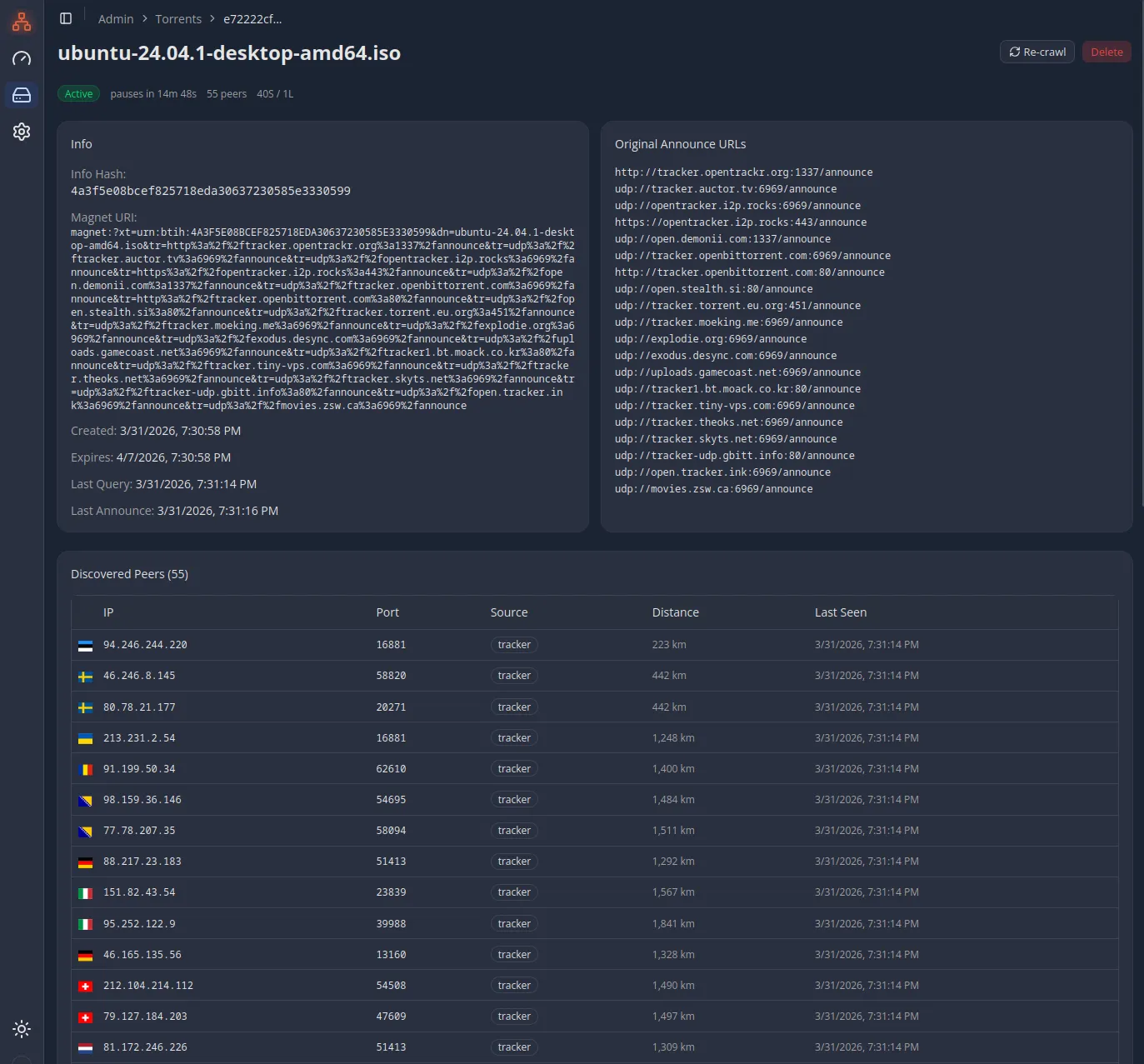Click the tracker badge for 46.246.8.145
This screenshot has width=1144, height=1064.
coord(513,676)
